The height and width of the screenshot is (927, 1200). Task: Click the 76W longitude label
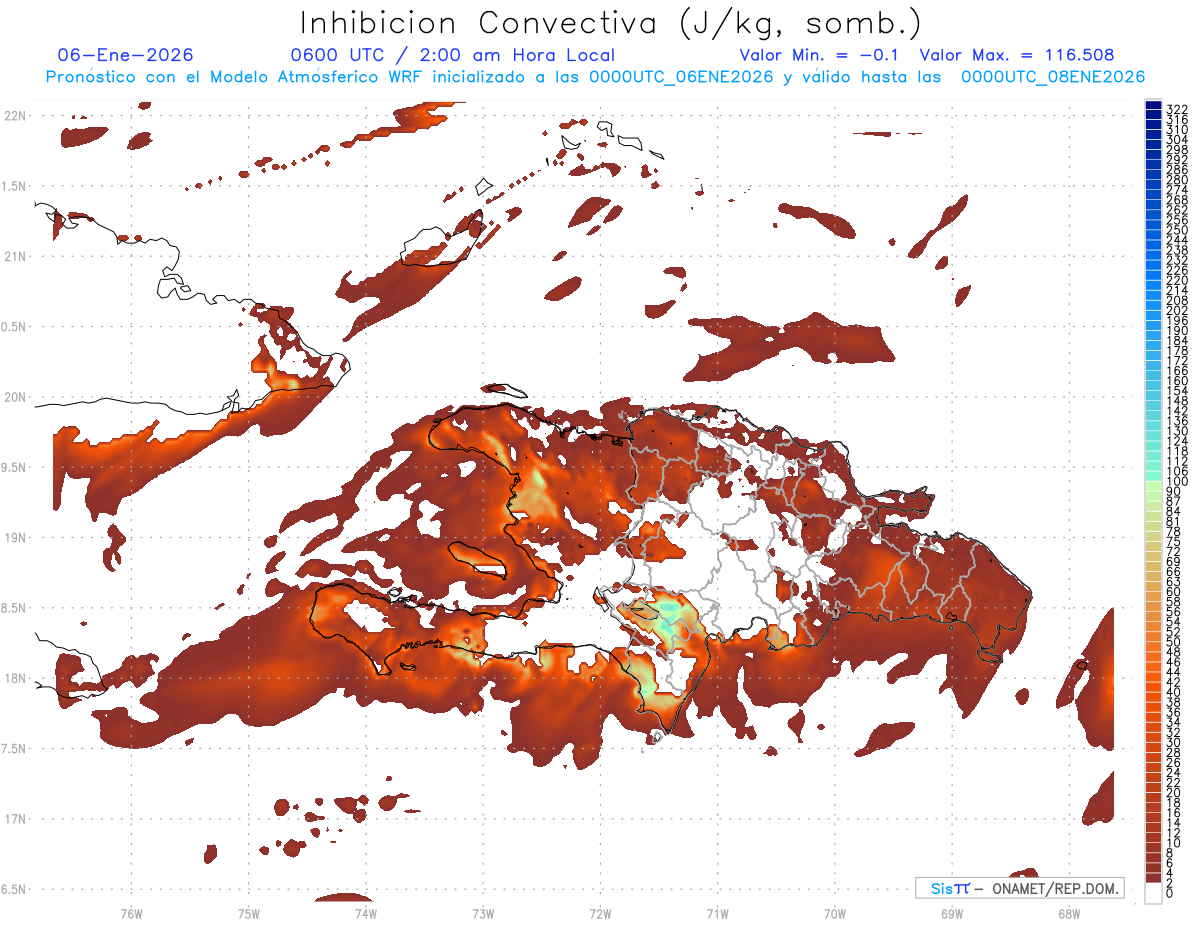(131, 913)
